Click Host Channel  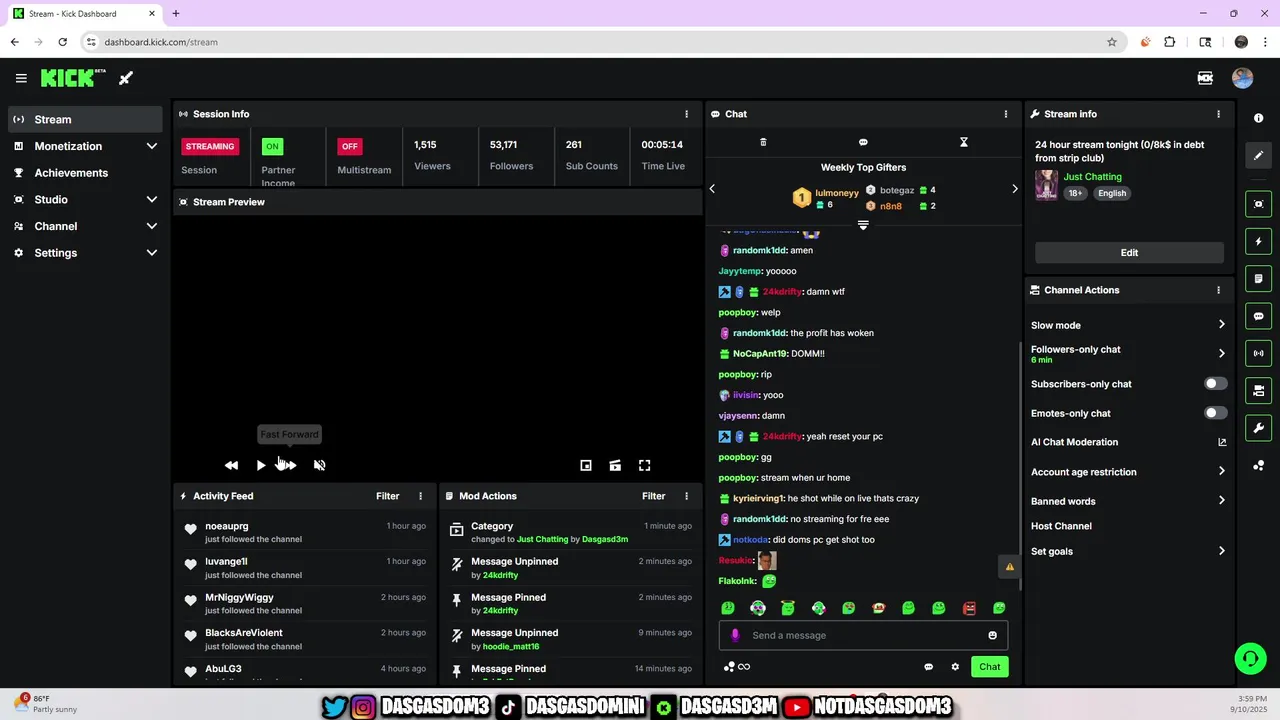pos(1061,526)
